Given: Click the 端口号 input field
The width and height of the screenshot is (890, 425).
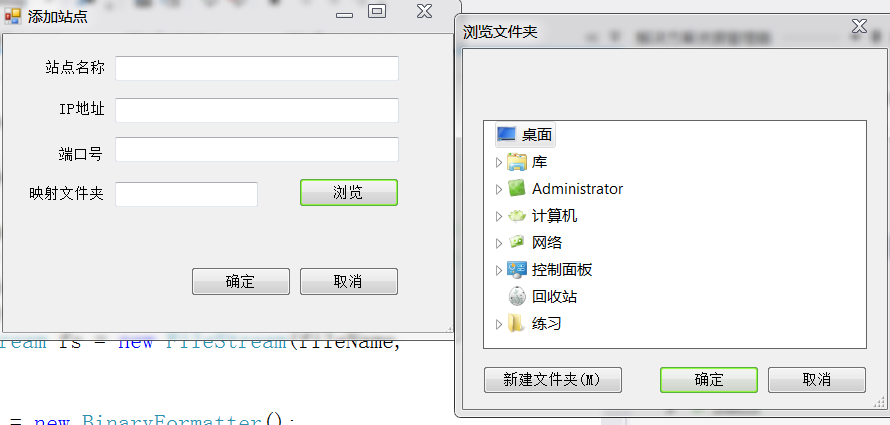Looking at the screenshot, I should coord(257,149).
